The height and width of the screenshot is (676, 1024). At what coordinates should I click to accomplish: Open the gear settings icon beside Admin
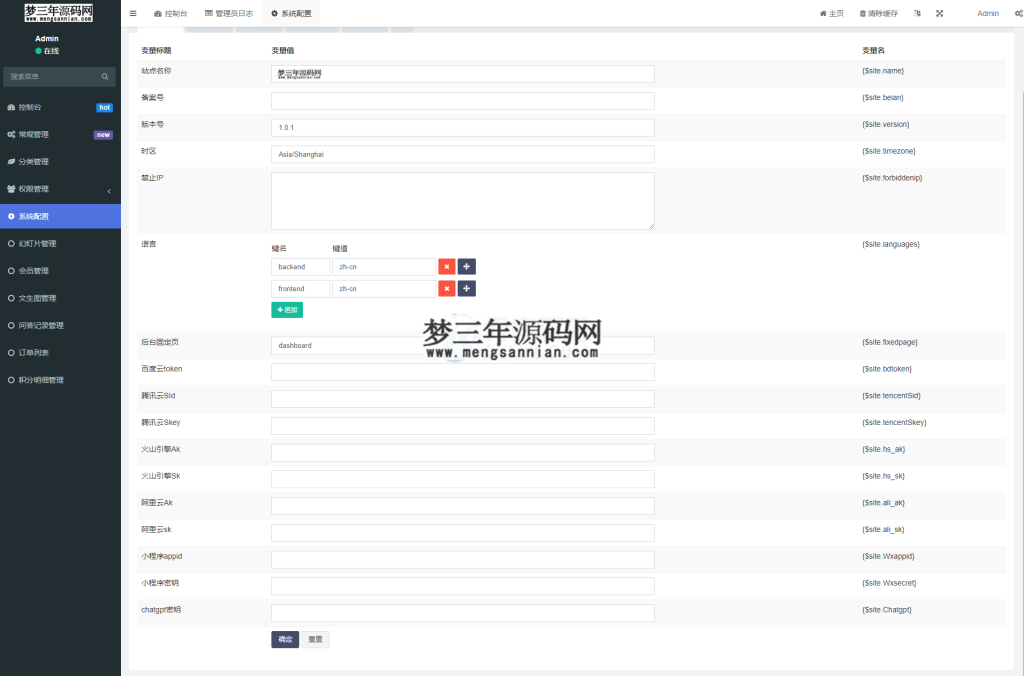[1017, 14]
